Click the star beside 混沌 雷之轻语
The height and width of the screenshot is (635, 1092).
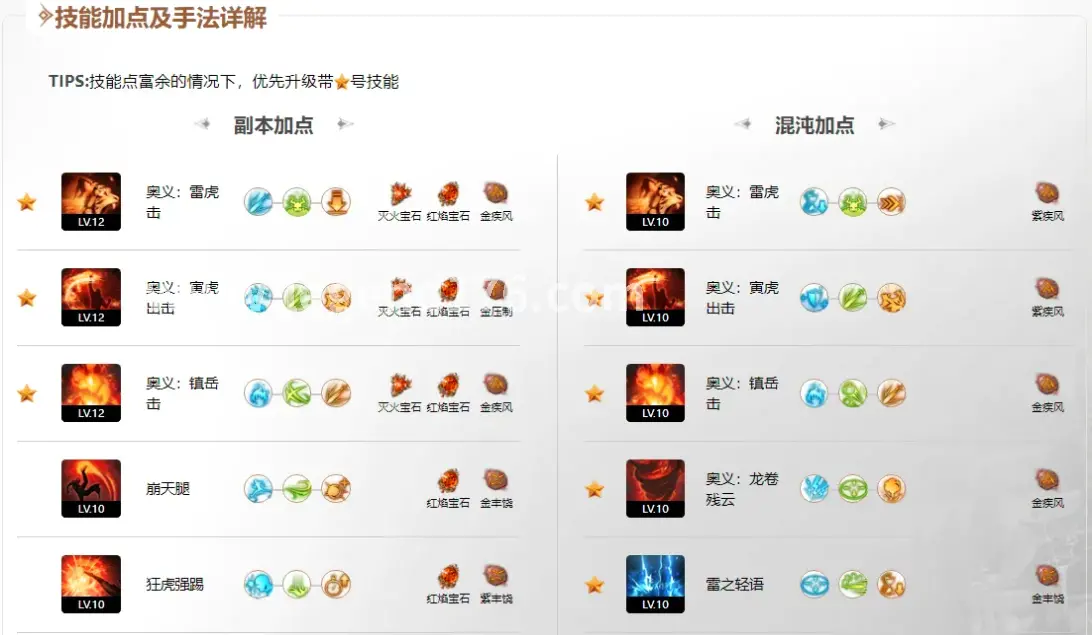pos(594,584)
